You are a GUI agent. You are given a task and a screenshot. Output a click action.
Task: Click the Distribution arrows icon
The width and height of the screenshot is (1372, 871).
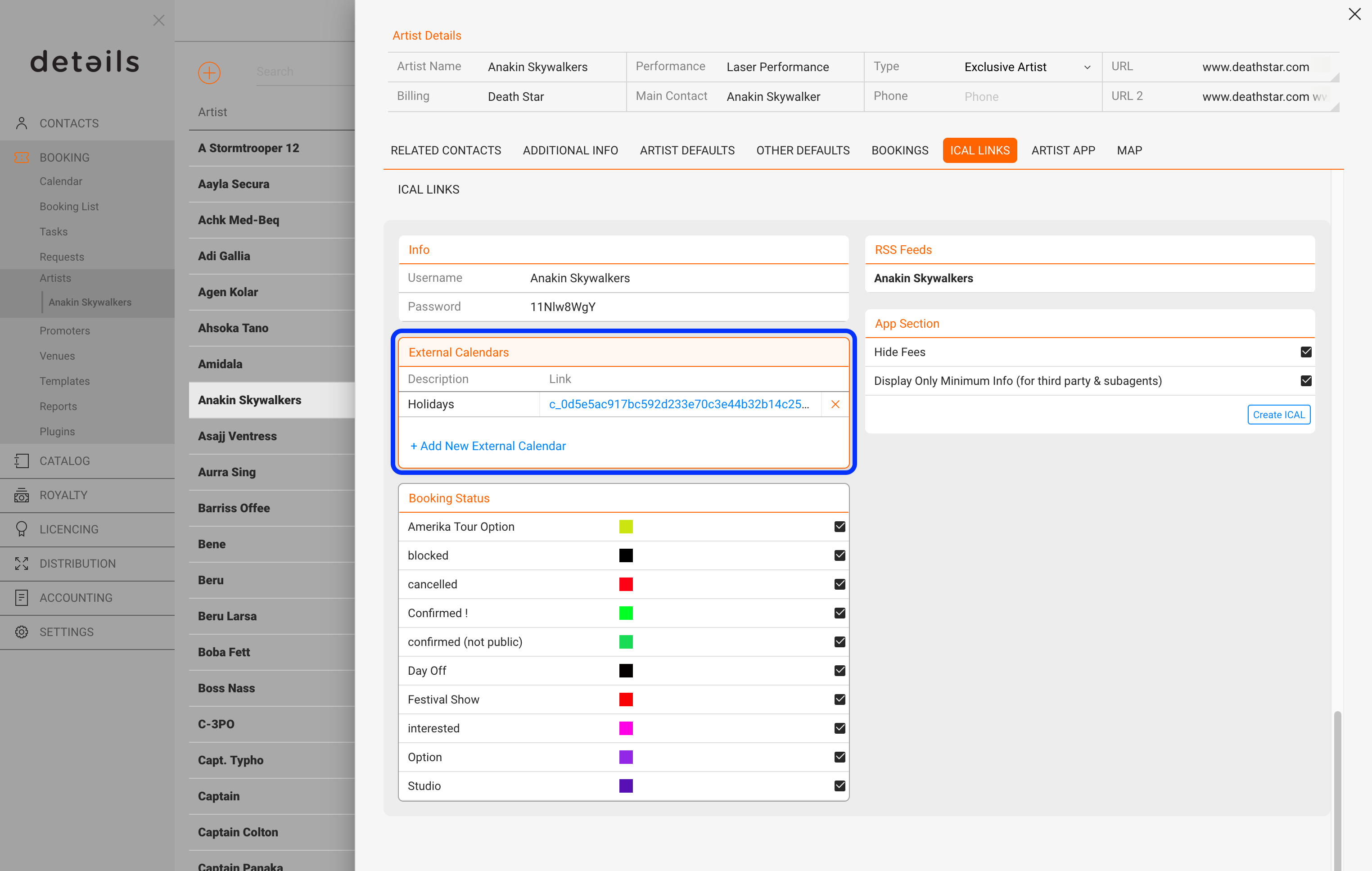pos(22,564)
